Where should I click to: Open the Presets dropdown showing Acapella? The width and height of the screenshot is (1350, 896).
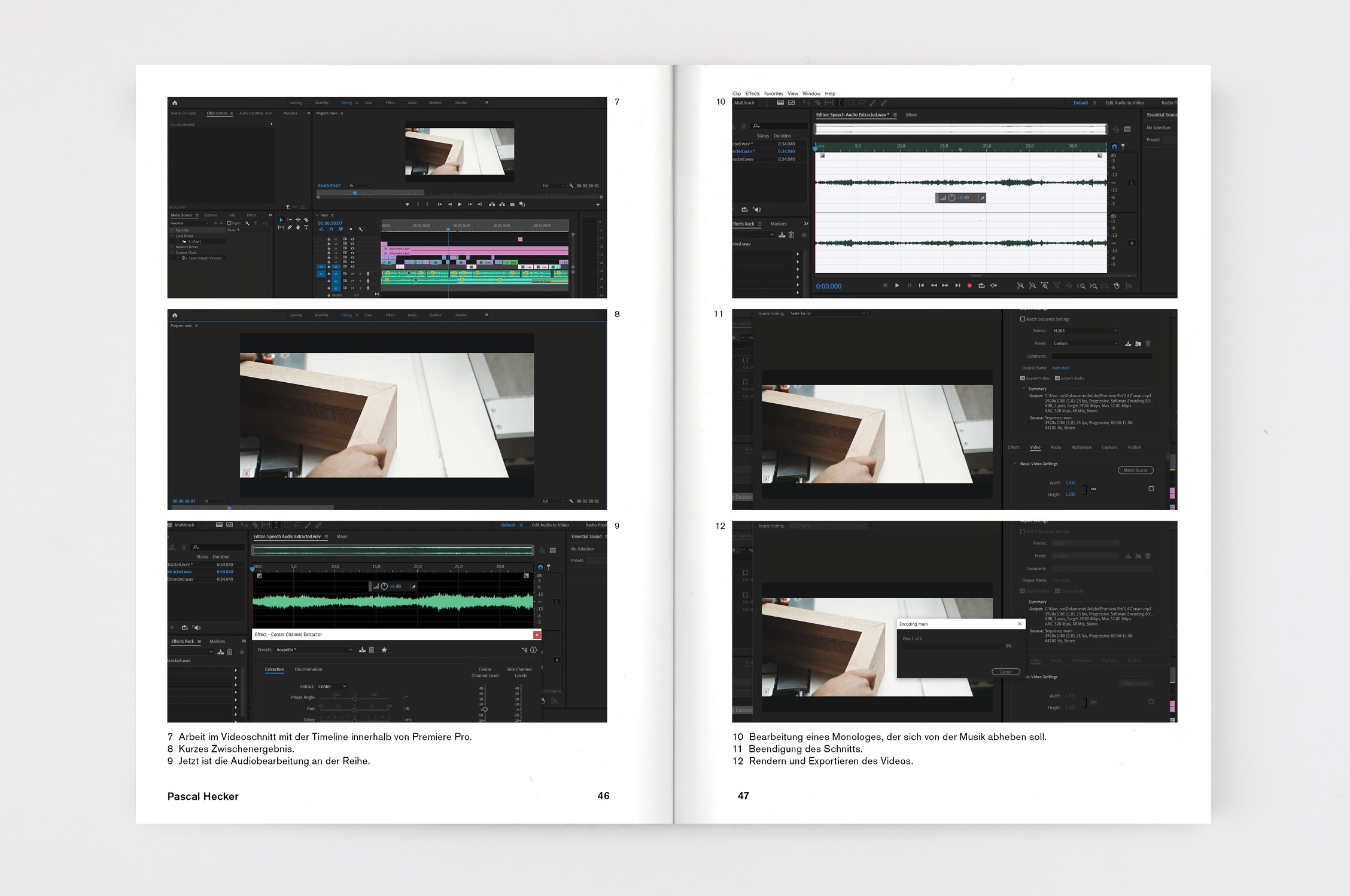pos(314,650)
